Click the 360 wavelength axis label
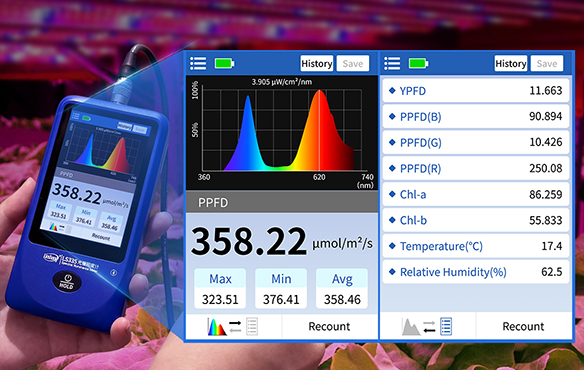The height and width of the screenshot is (370, 584). point(204,177)
